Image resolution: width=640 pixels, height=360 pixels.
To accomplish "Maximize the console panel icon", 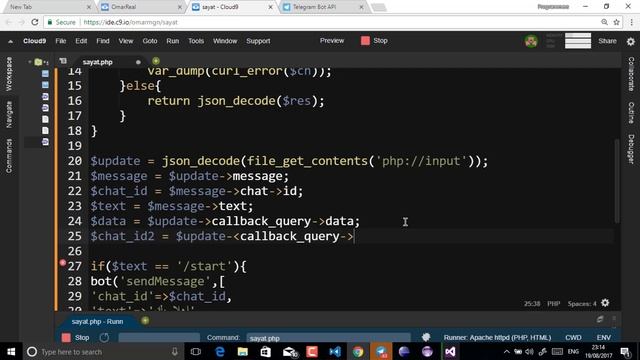I will click(600, 319).
